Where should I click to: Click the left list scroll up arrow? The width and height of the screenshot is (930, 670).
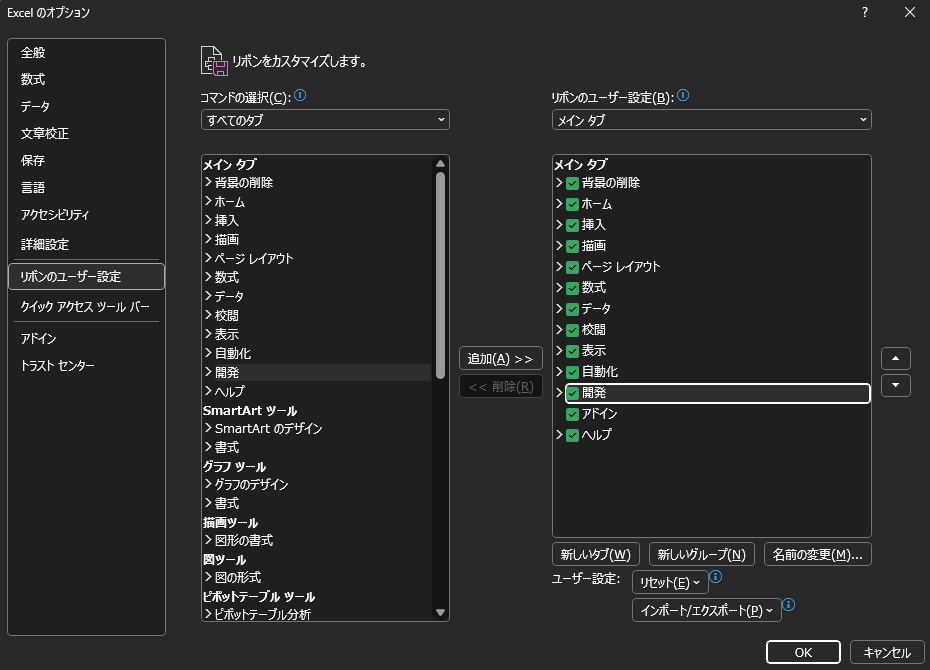440,164
